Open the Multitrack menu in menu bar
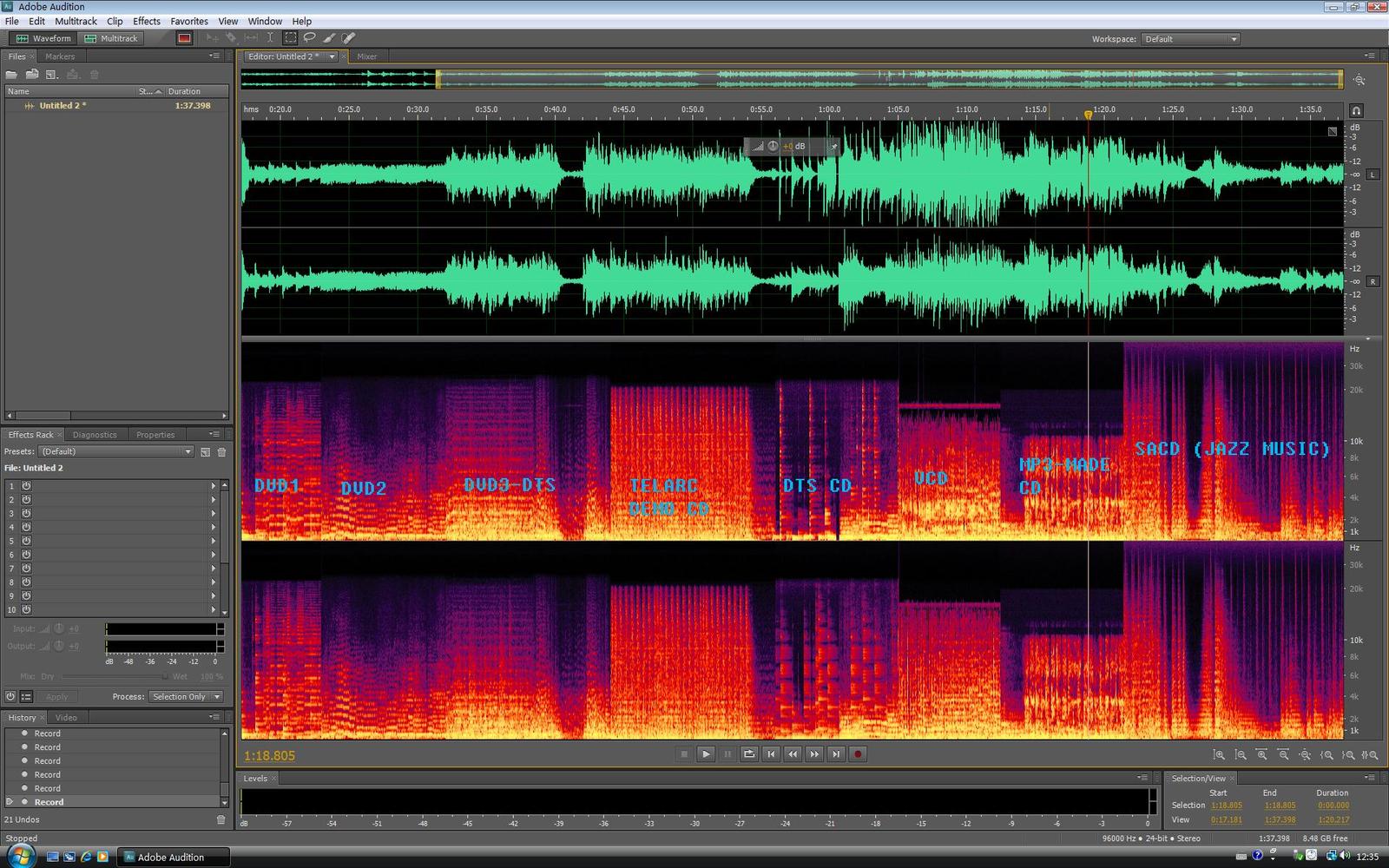The height and width of the screenshot is (868, 1389). coord(76,21)
